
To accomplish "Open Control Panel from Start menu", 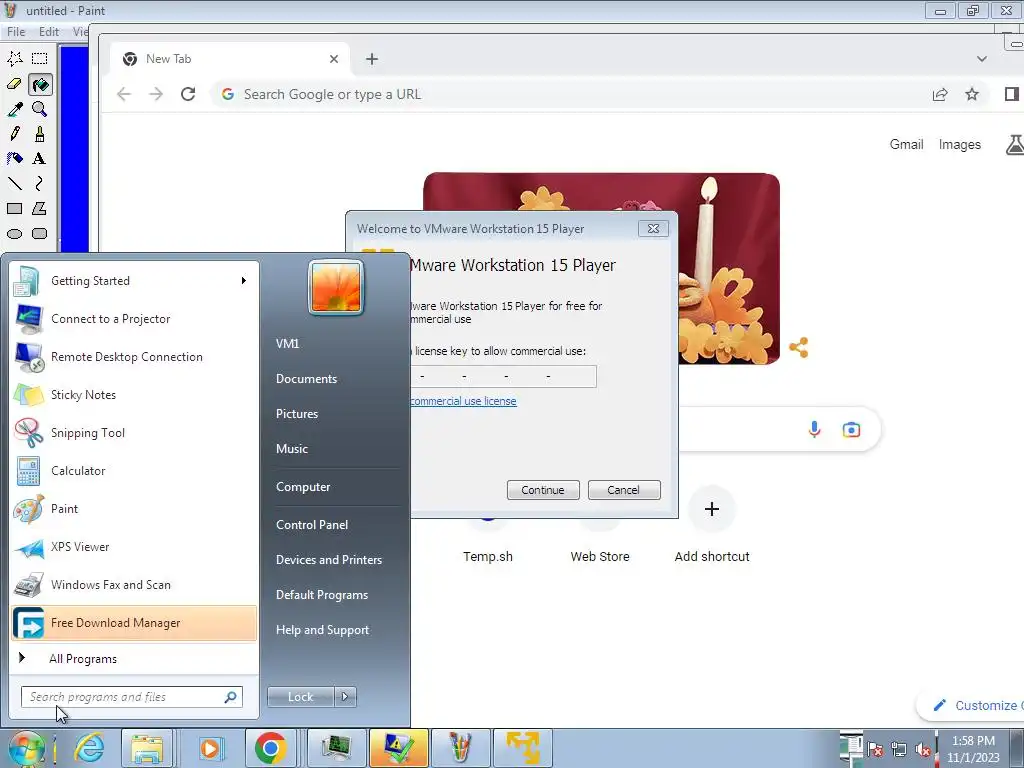I will (312, 524).
